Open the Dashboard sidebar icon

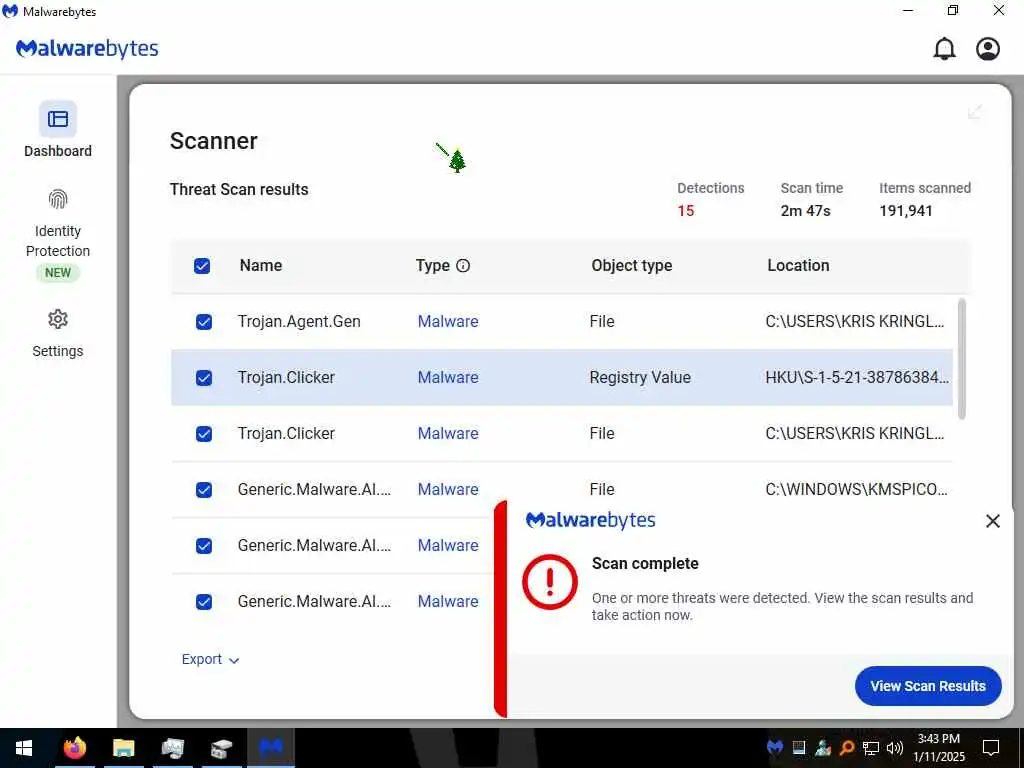57,119
